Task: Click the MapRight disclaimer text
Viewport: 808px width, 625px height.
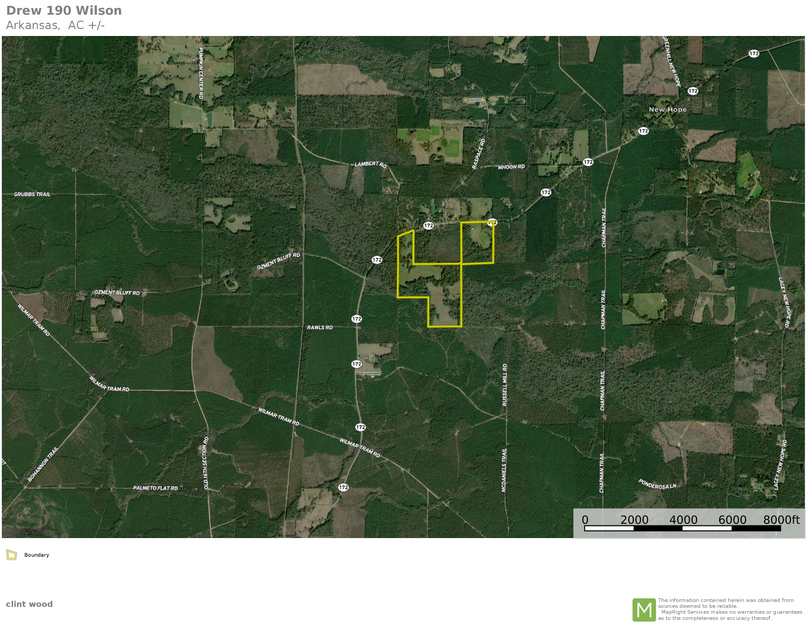Action: click(730, 609)
